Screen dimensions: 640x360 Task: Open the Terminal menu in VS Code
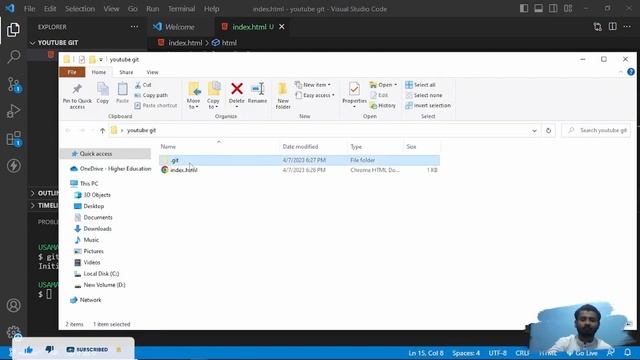181,9
